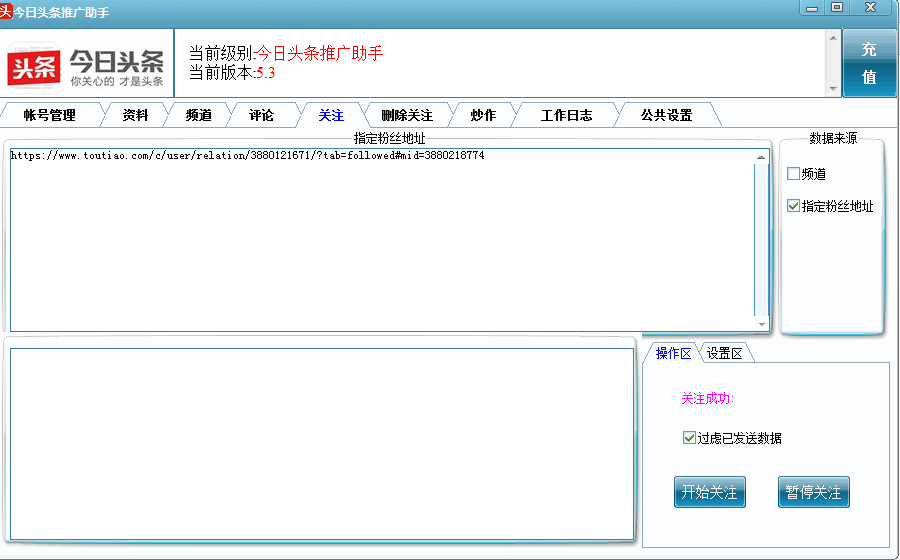
Task: Click the 当前级别 level text
Action: pyautogui.click(x=286, y=53)
